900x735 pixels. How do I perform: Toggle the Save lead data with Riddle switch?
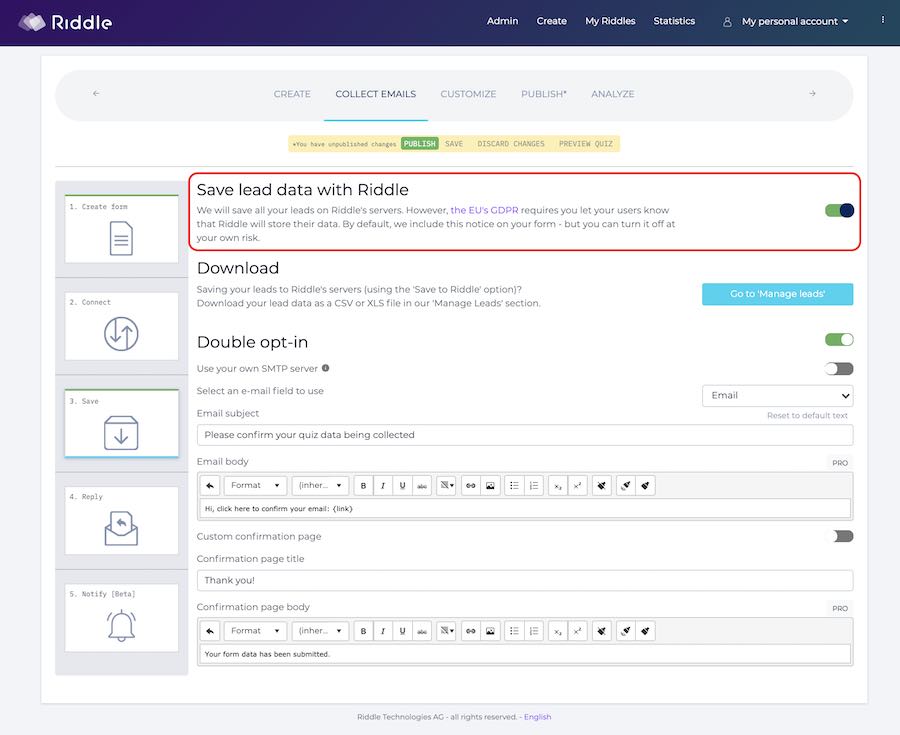tap(839, 211)
